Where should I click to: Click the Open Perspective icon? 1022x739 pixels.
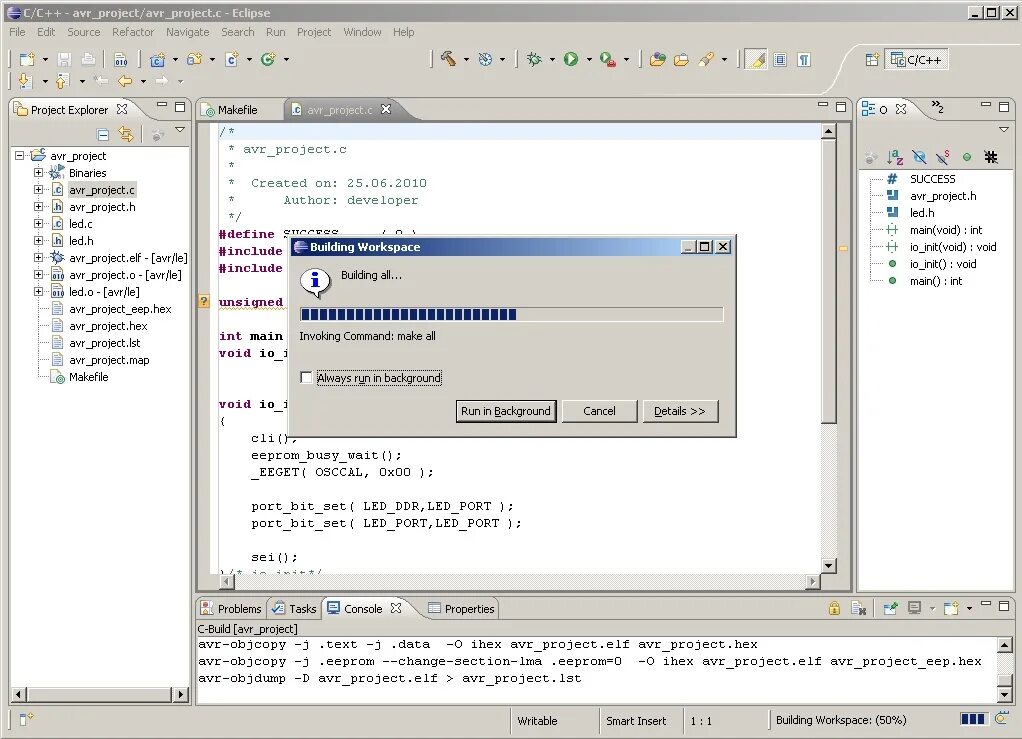[872, 60]
